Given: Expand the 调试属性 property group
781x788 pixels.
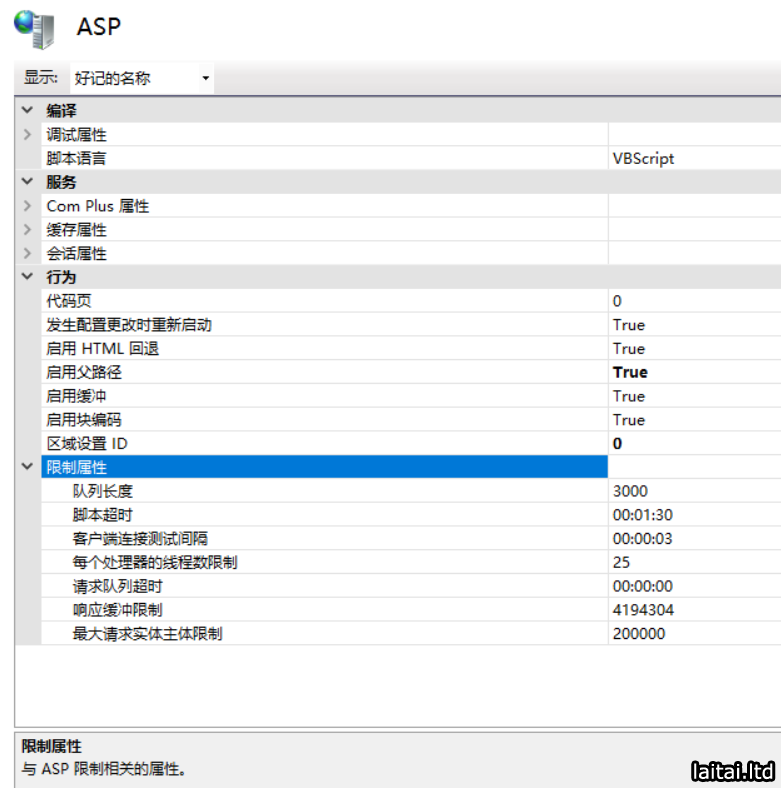Looking at the screenshot, I should click(27, 134).
